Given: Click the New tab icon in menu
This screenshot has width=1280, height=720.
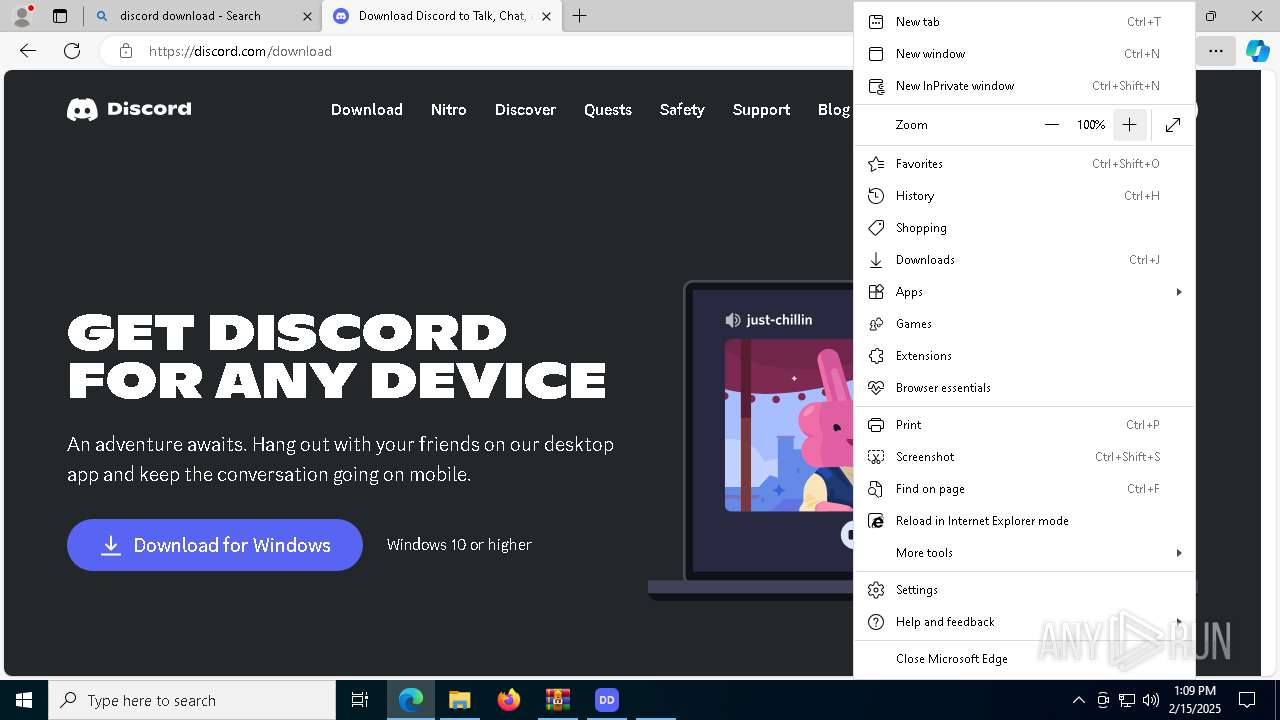Looking at the screenshot, I should [876, 22].
